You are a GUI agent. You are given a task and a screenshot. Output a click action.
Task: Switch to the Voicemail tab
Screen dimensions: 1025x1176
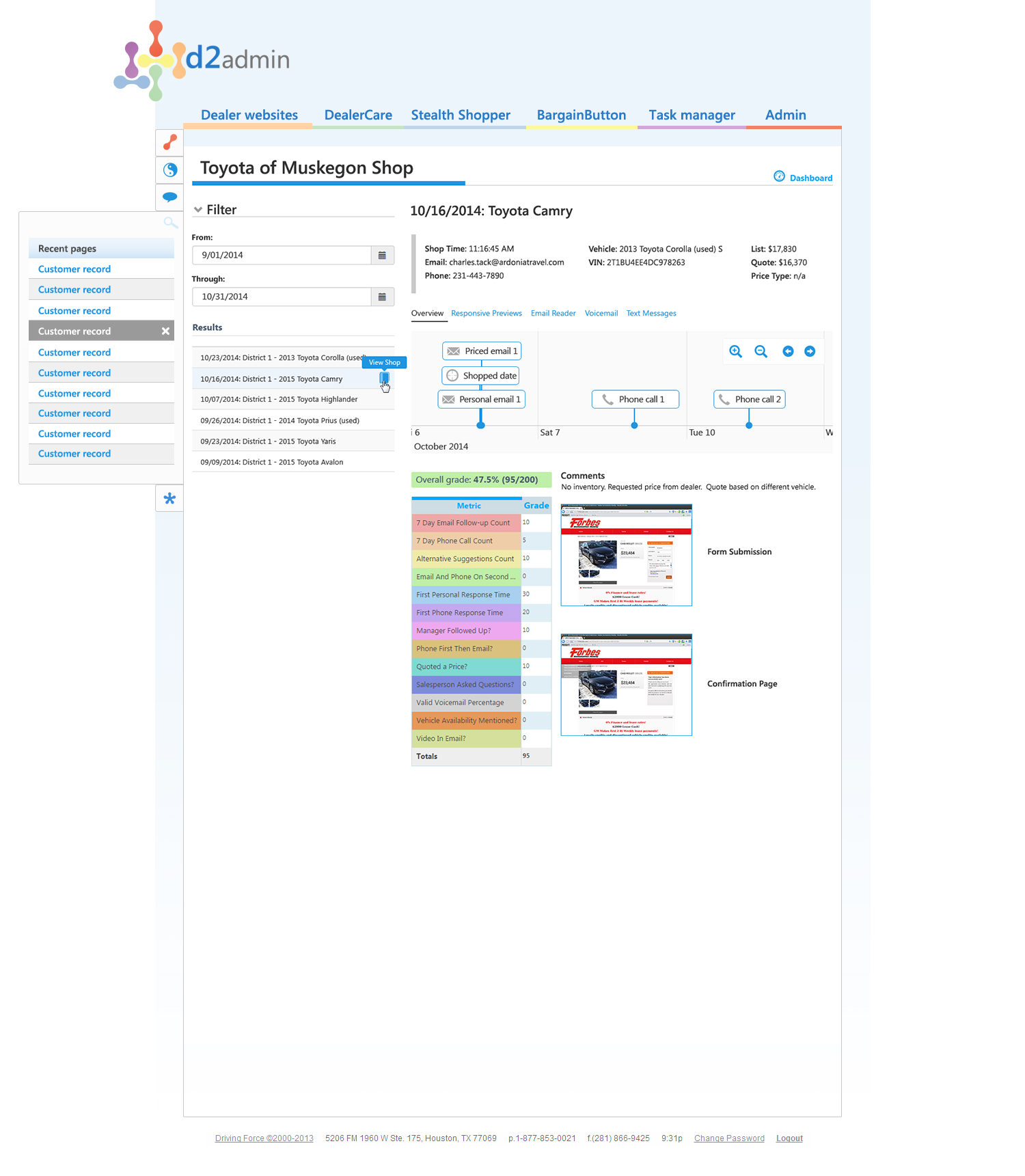tap(601, 314)
